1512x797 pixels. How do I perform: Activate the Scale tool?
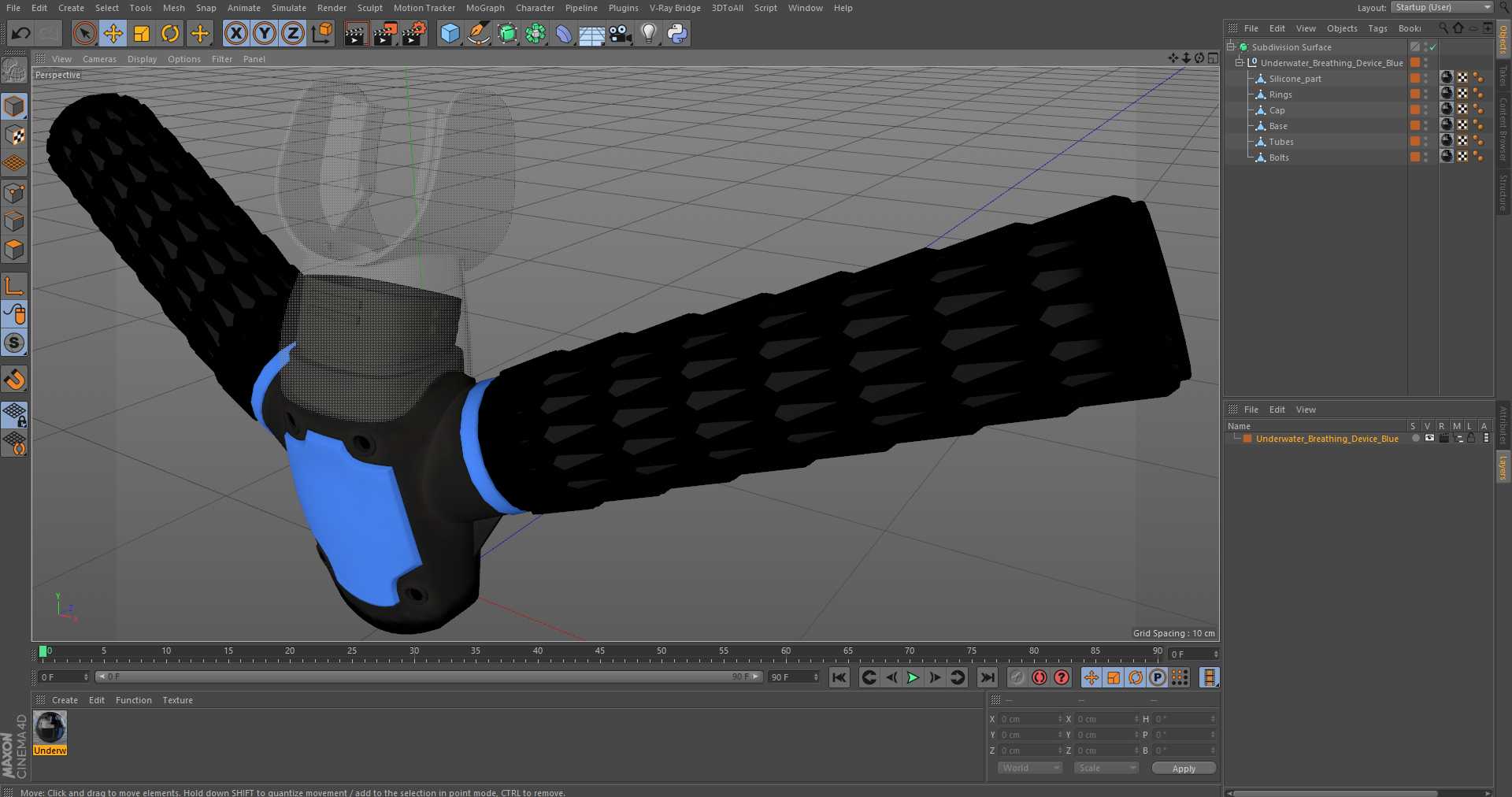(x=142, y=33)
